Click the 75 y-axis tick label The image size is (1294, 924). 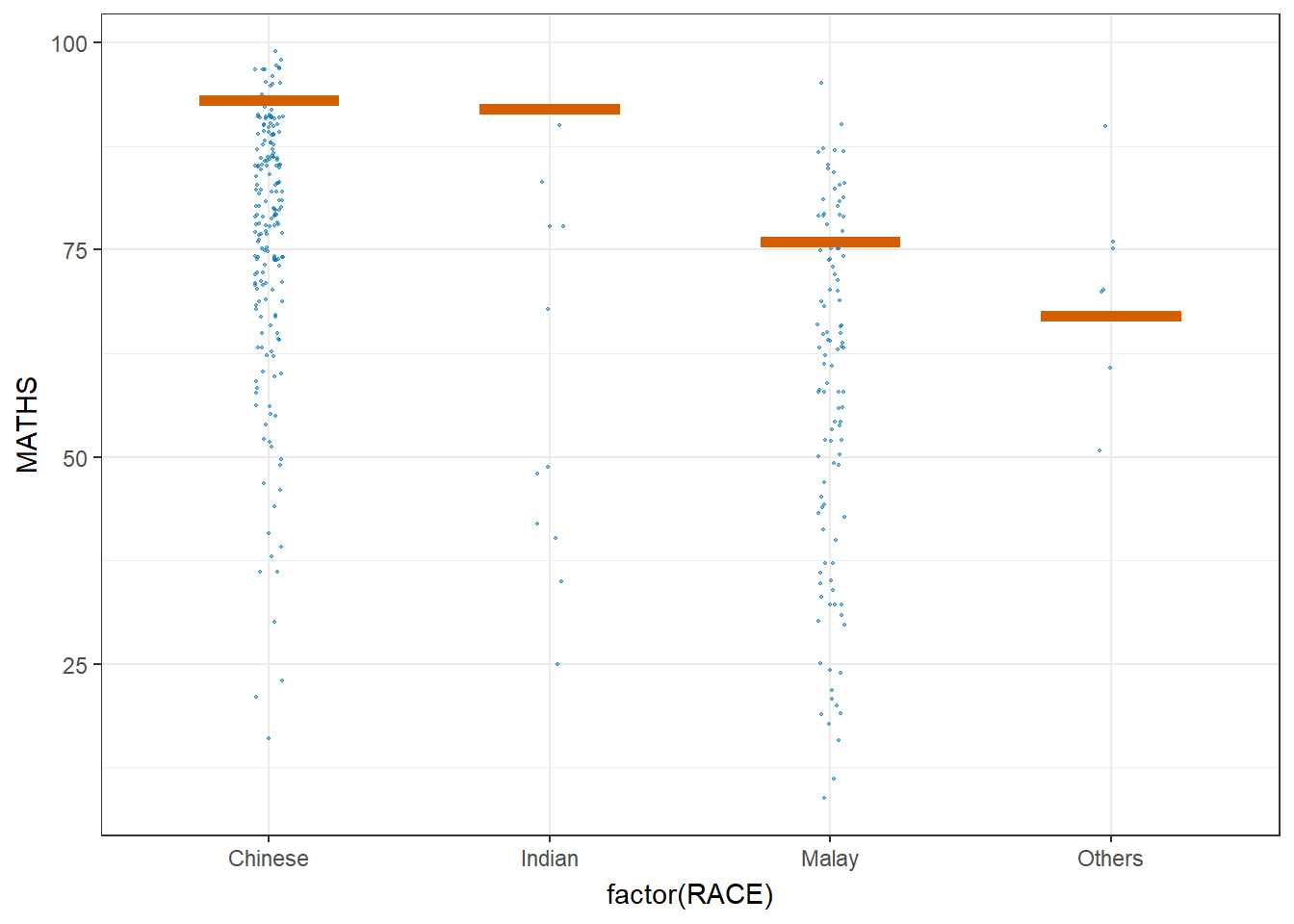click(75, 251)
